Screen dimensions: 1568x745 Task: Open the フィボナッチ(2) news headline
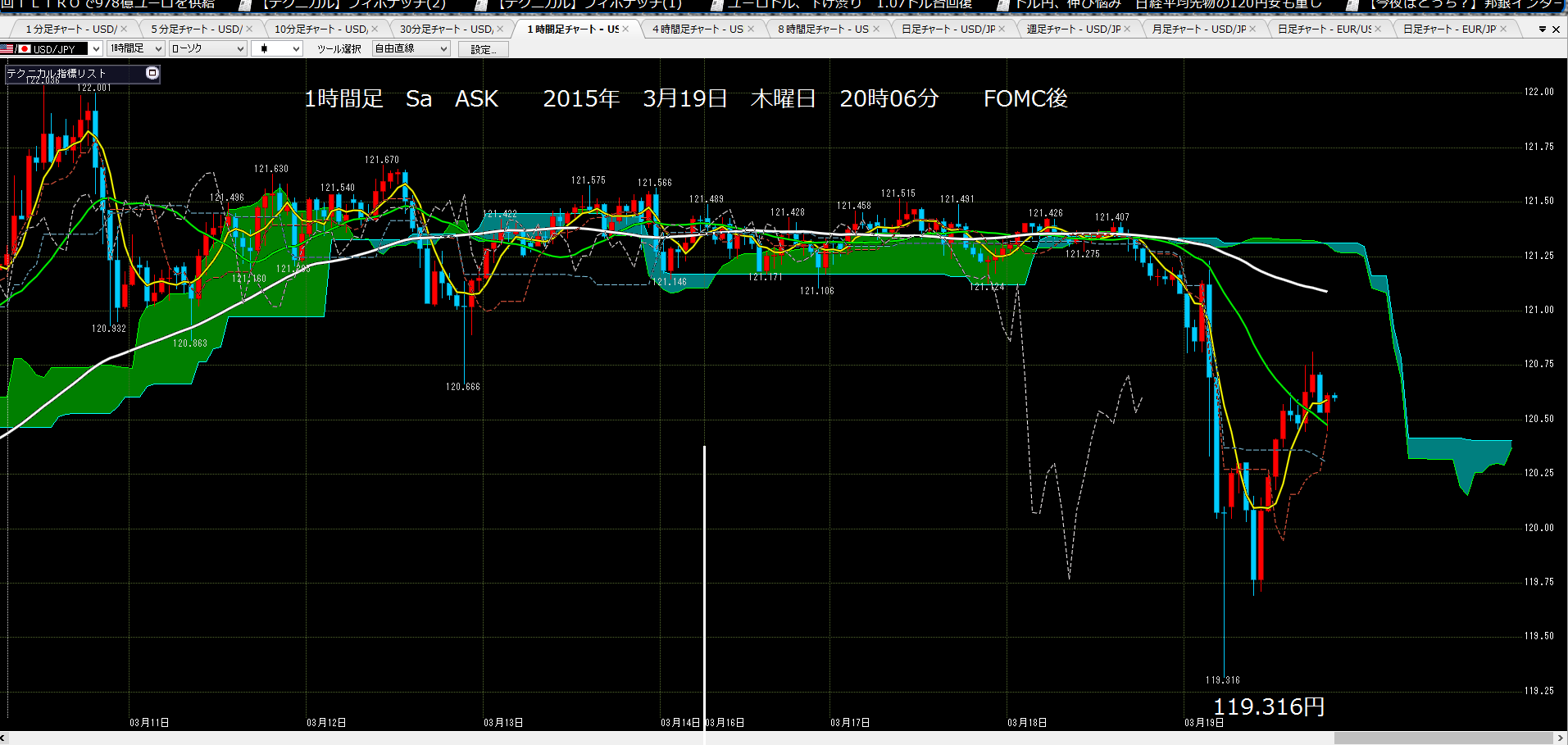354,4
